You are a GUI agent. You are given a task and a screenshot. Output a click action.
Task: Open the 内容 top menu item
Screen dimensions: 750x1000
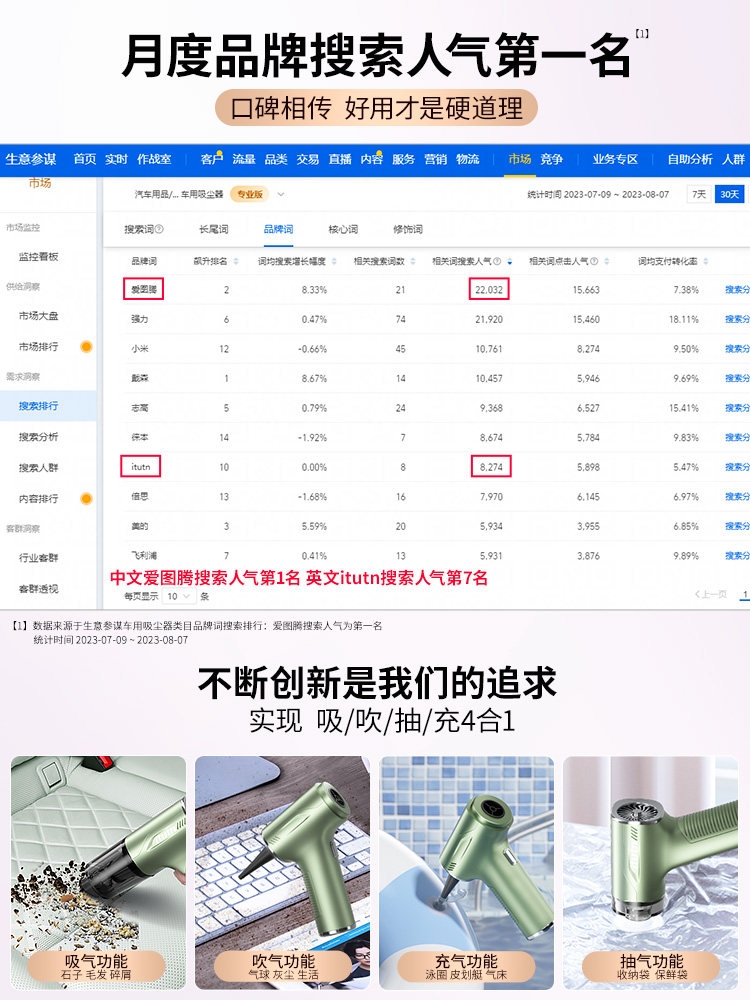point(372,159)
